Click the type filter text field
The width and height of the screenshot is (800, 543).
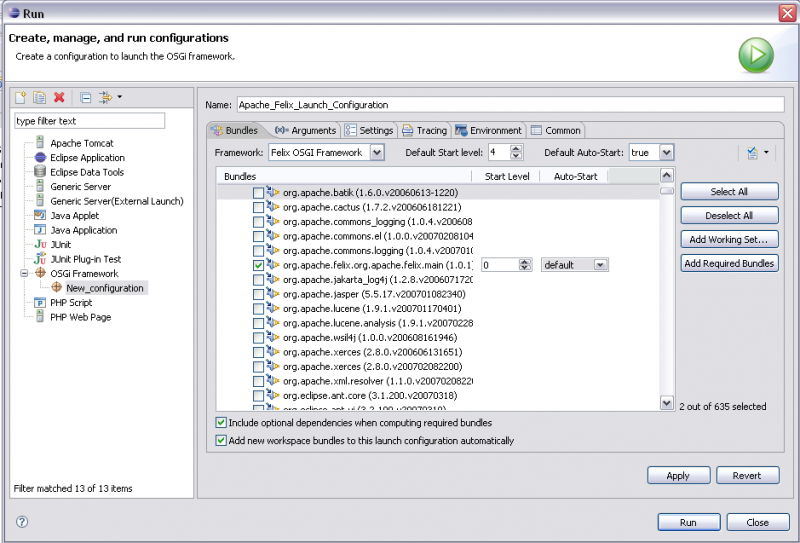(x=90, y=121)
